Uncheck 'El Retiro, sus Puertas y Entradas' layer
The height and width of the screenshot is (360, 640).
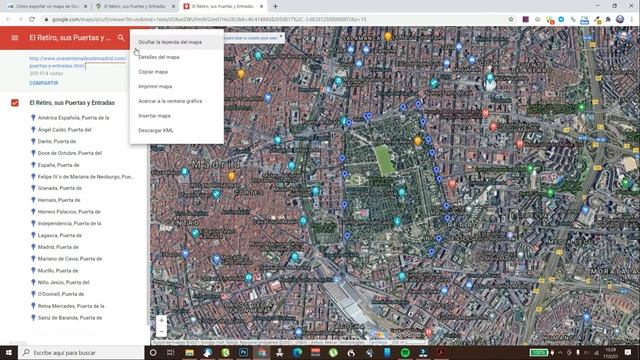click(15, 103)
